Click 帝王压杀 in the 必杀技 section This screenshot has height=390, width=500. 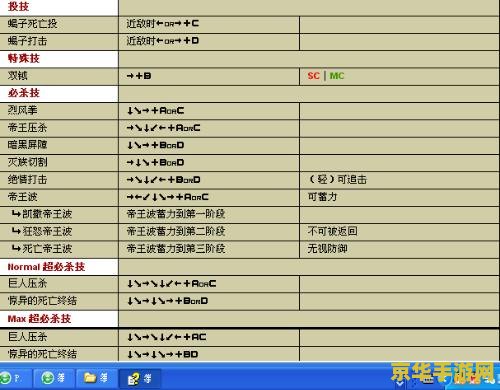pyautogui.click(x=27, y=128)
